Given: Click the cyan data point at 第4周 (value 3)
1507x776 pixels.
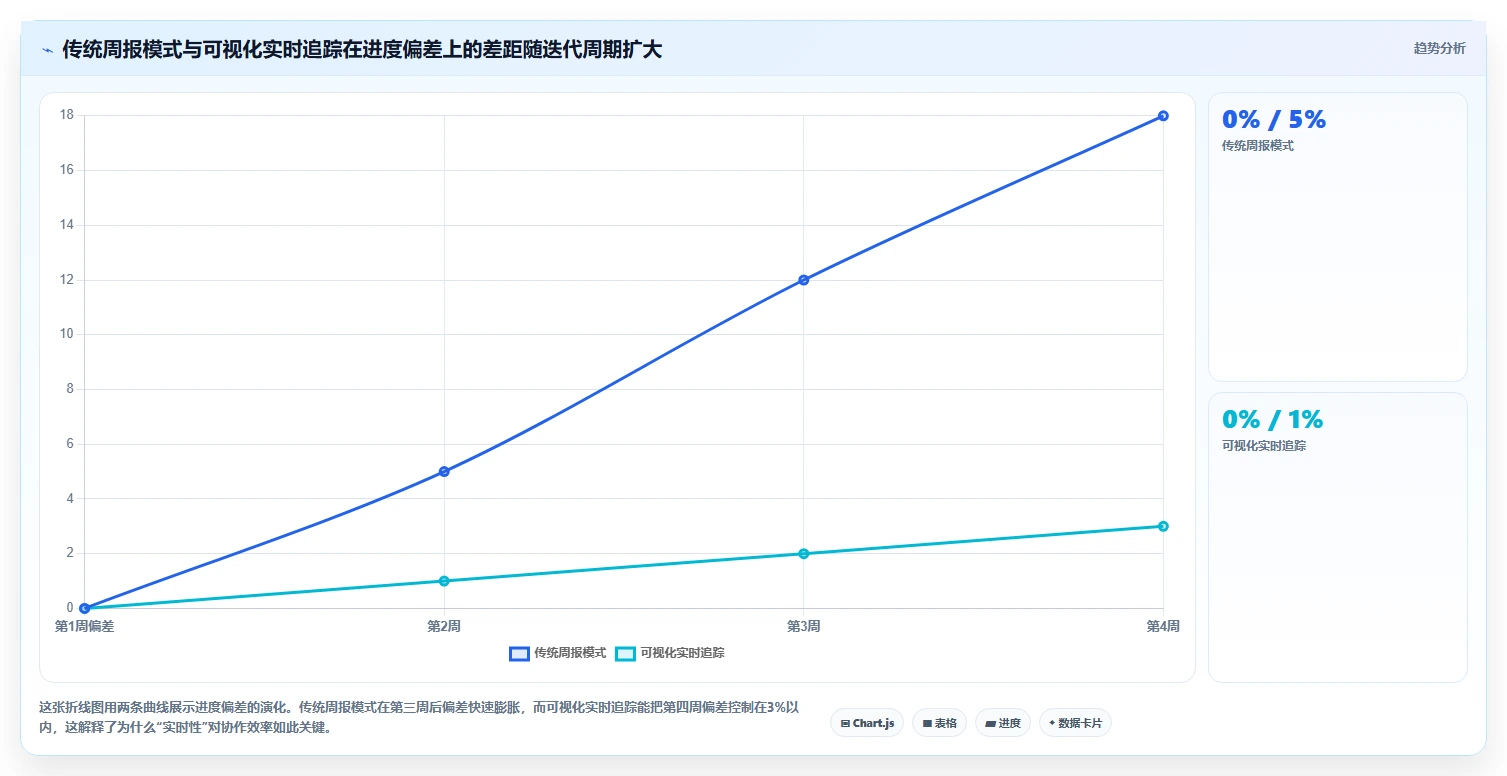Looking at the screenshot, I should point(1163,526).
